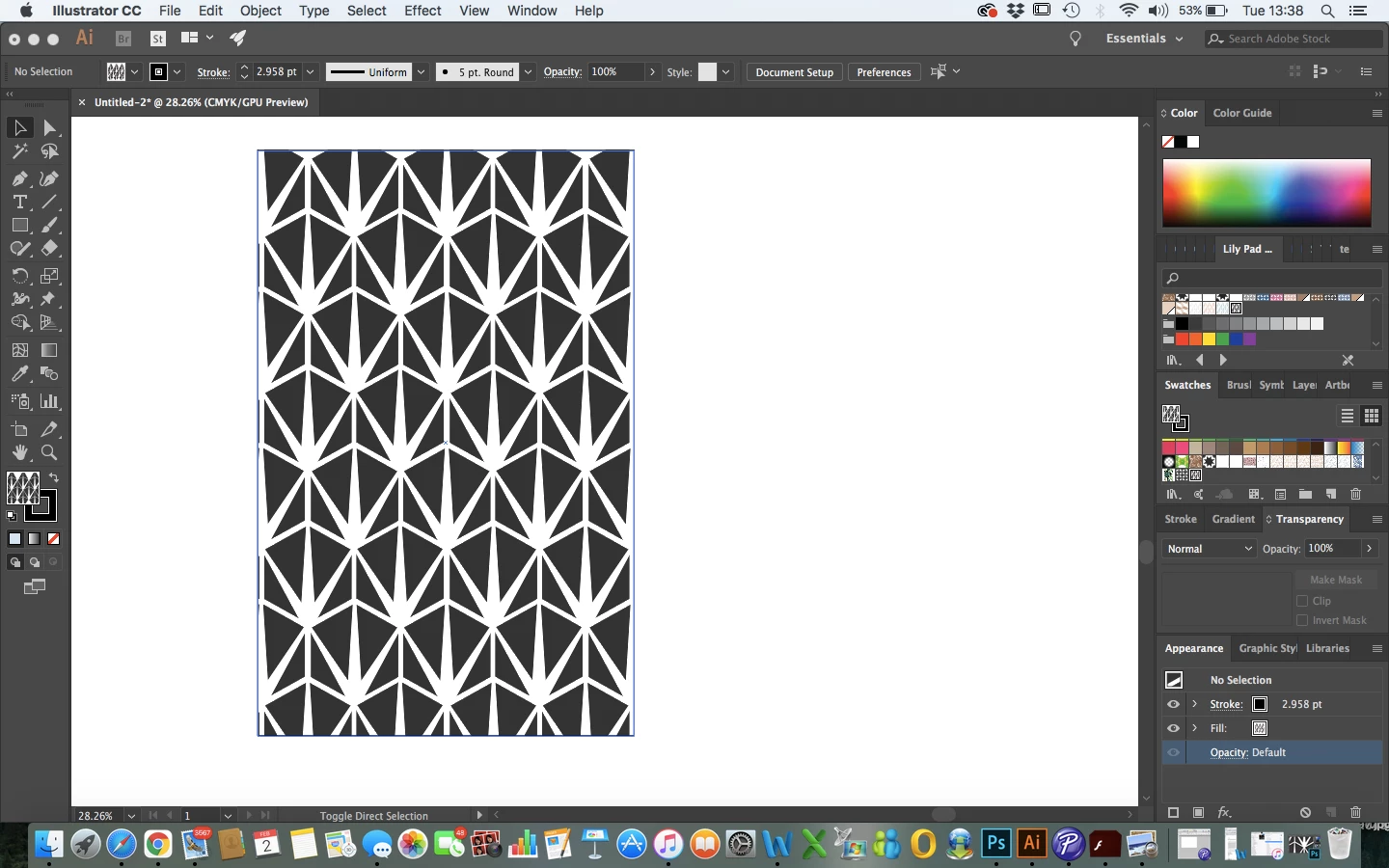
Task: Open the zoom level dropdown at 28.26%
Action: [131, 816]
